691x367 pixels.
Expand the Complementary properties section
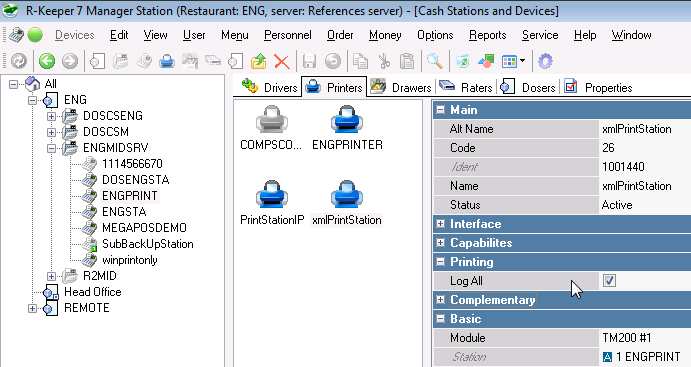(x=440, y=300)
